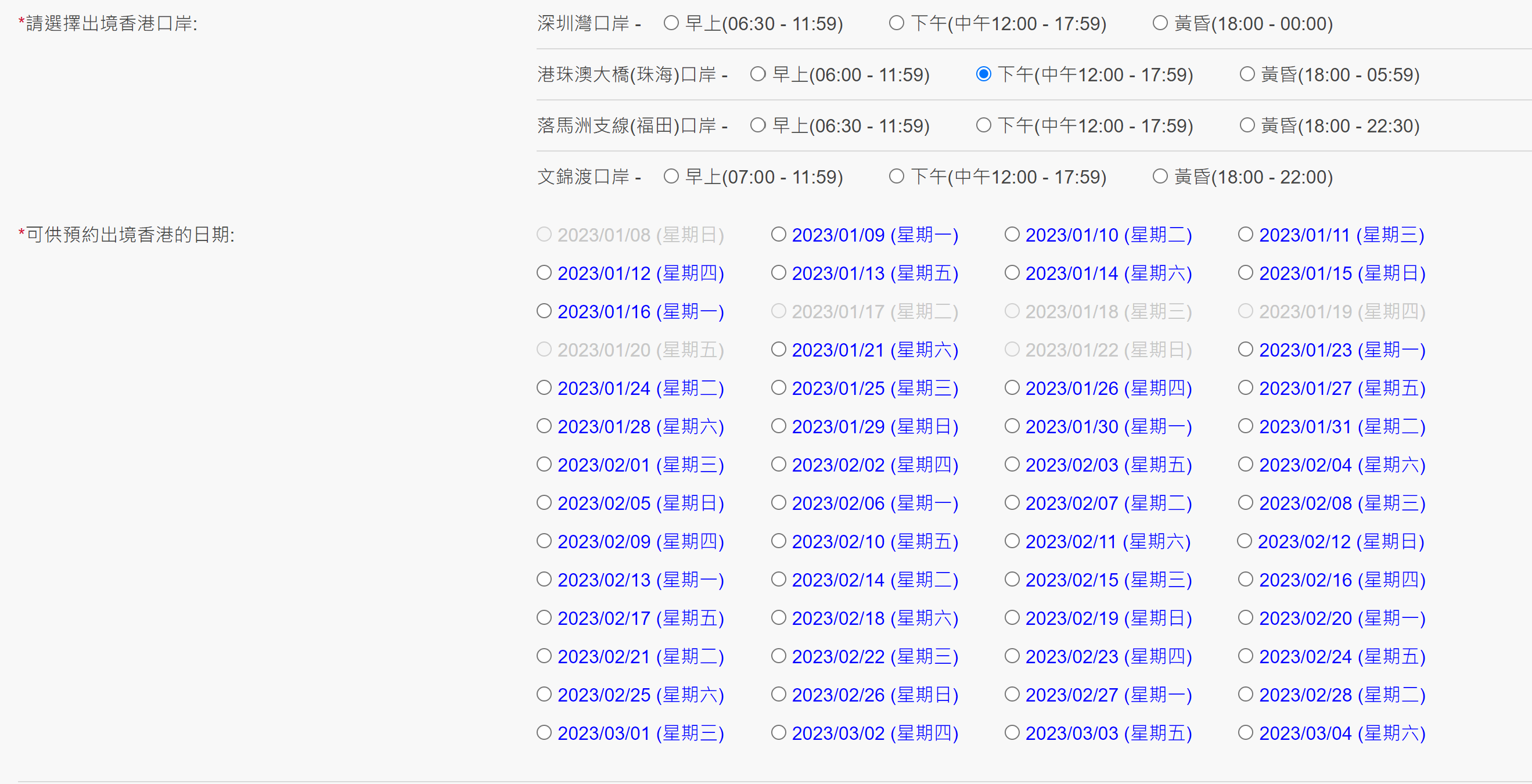Select date 2023/01/16 (星期一)
The height and width of the screenshot is (784, 1532).
(x=544, y=311)
